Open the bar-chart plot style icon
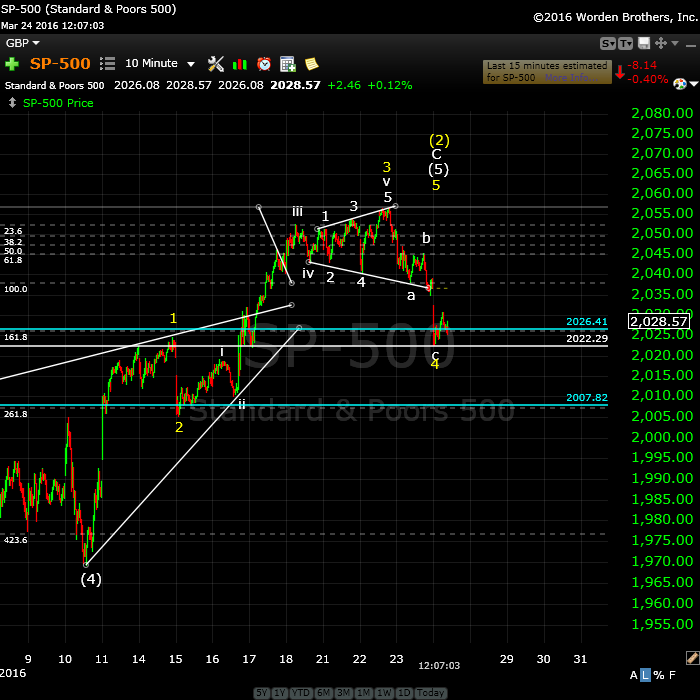The width and height of the screenshot is (700, 700). pos(240,64)
